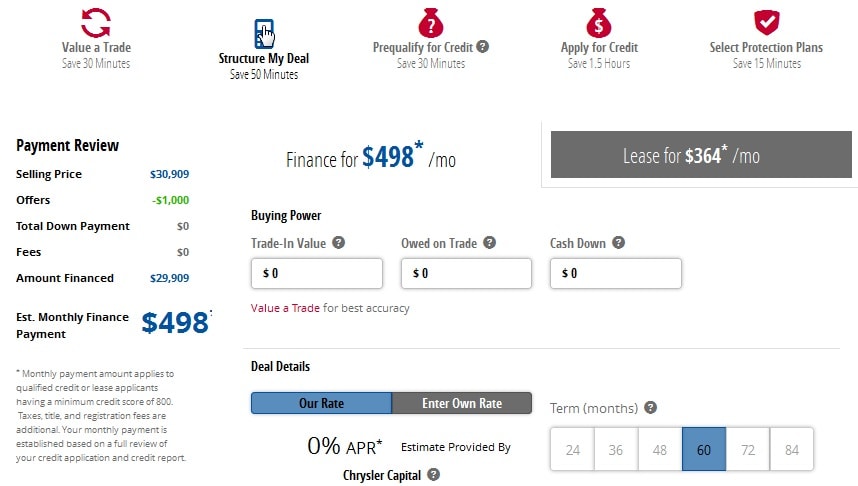Select the 36 month term
Viewport: 858px width, 486px height.
click(616, 449)
